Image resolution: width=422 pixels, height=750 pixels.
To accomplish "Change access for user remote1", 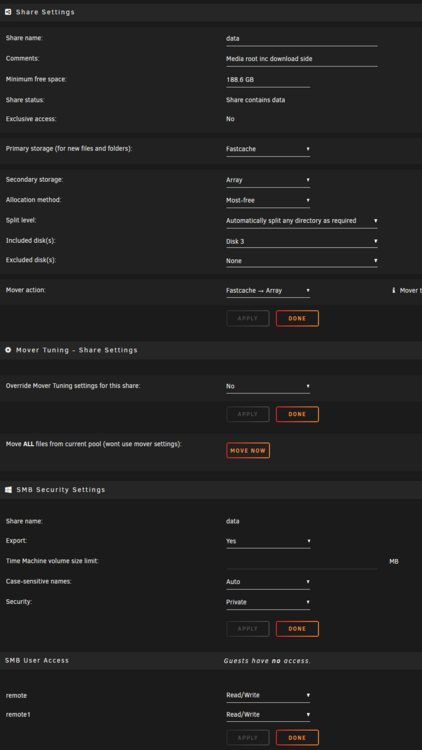I will pyautogui.click(x=268, y=715).
